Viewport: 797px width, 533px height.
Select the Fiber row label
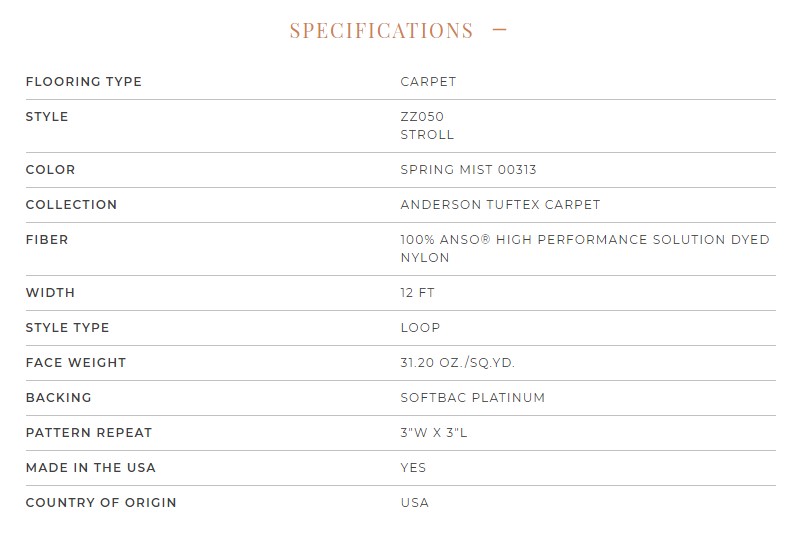47,240
